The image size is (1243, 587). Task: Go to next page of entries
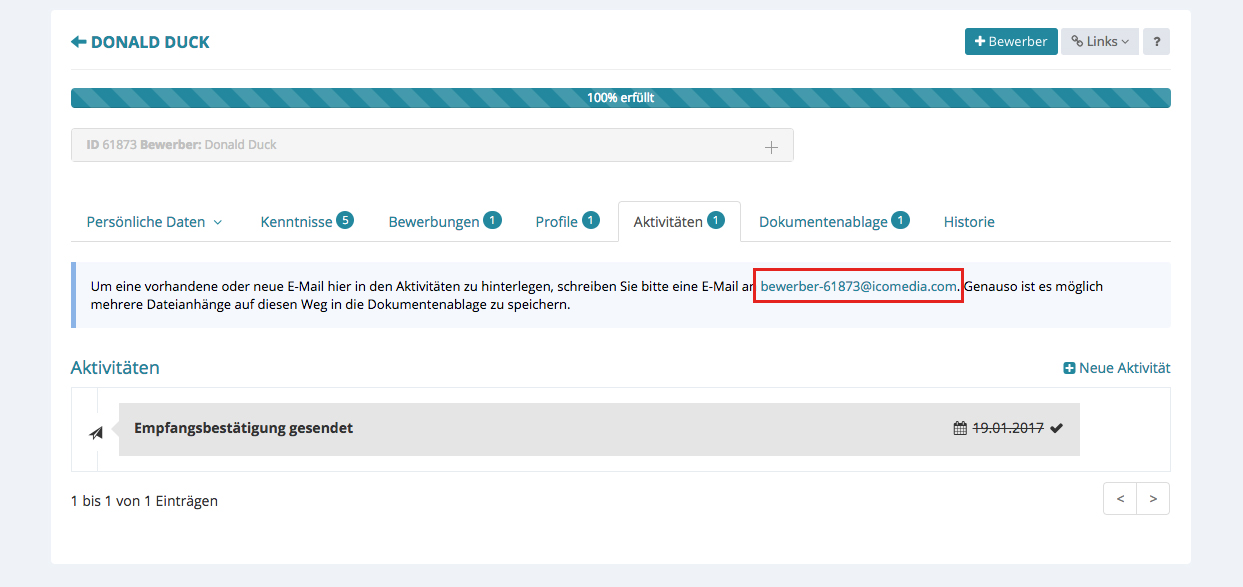coord(1153,499)
